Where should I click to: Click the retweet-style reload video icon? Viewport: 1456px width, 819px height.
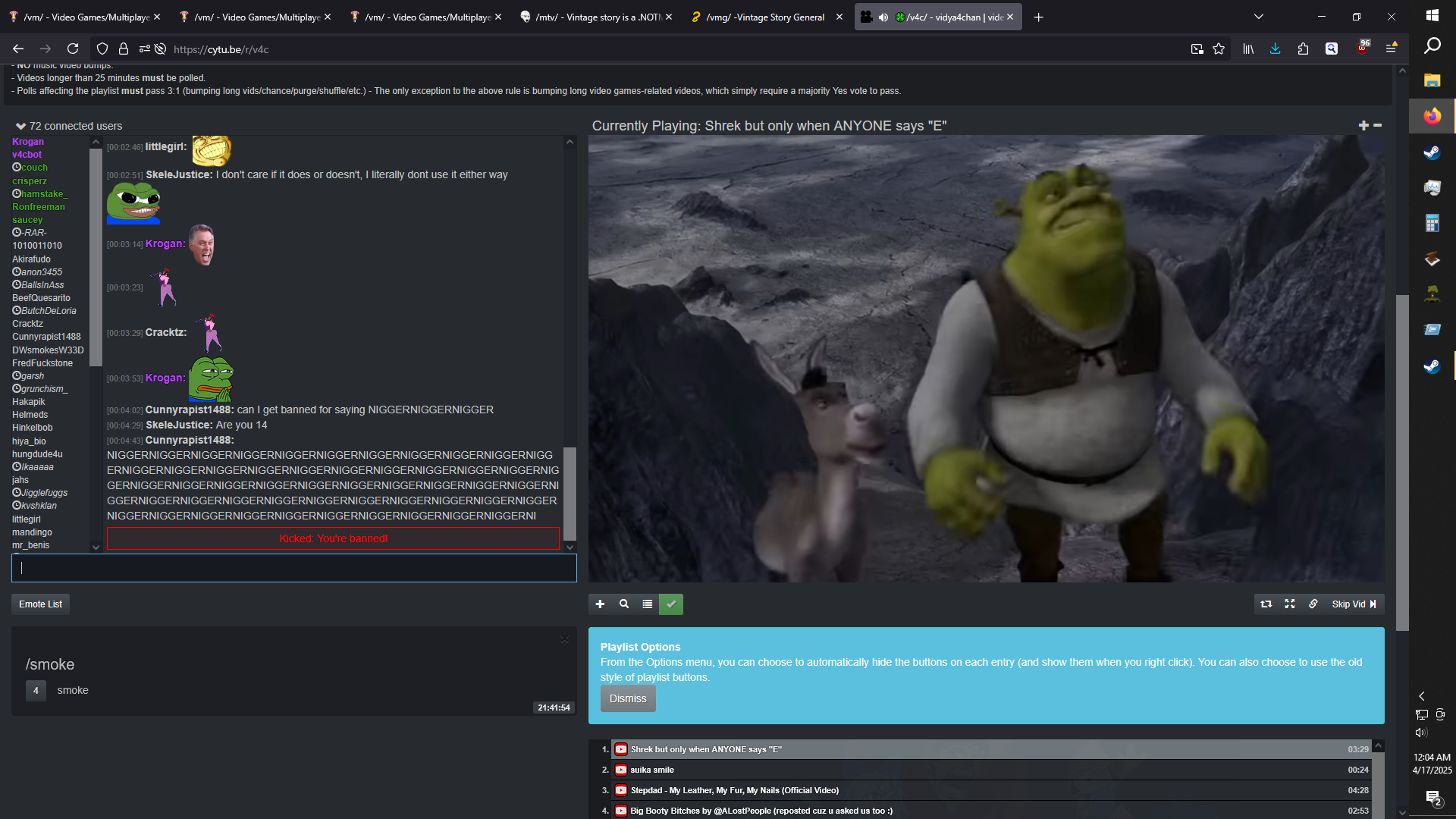click(1266, 604)
